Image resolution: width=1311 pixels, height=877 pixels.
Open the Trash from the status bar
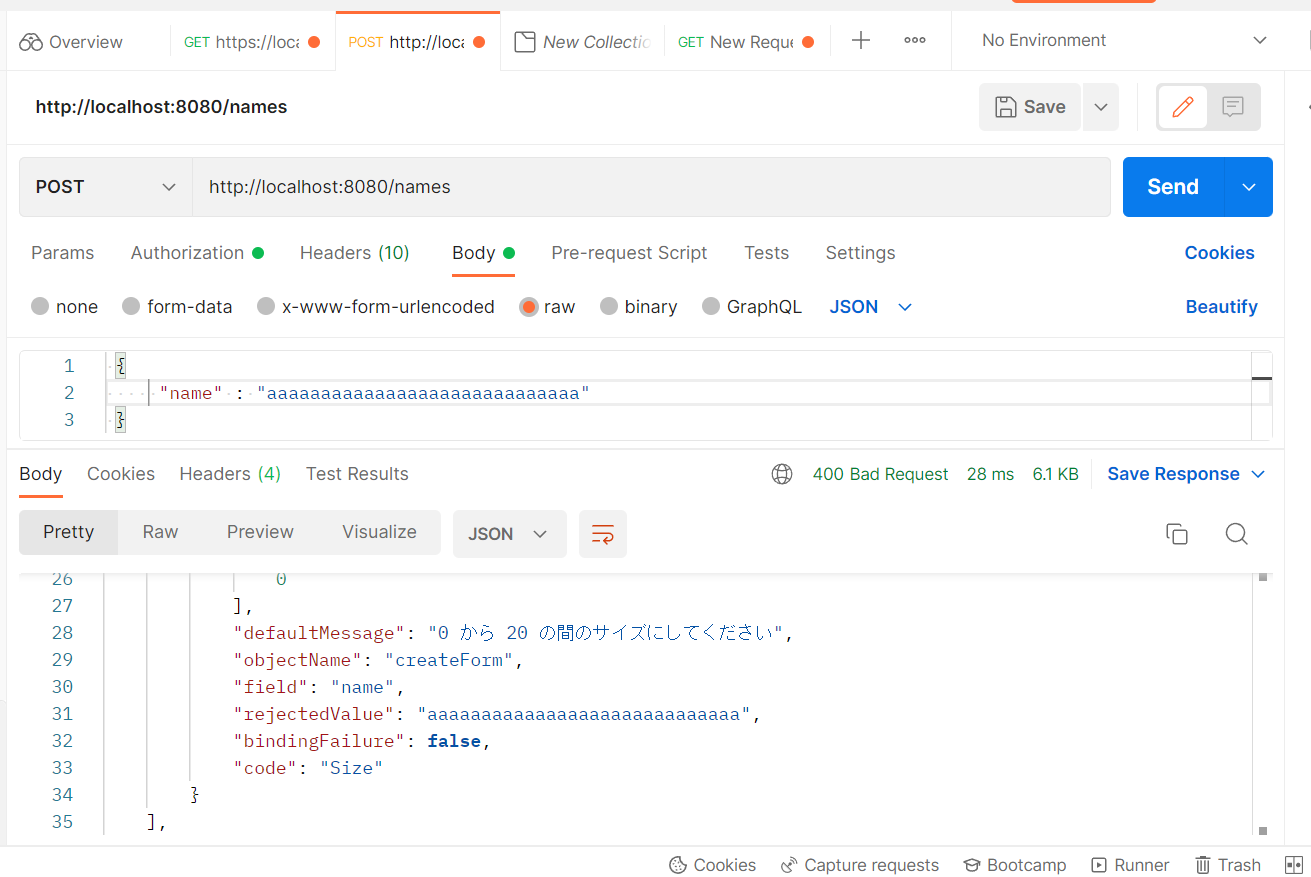coord(1228,864)
